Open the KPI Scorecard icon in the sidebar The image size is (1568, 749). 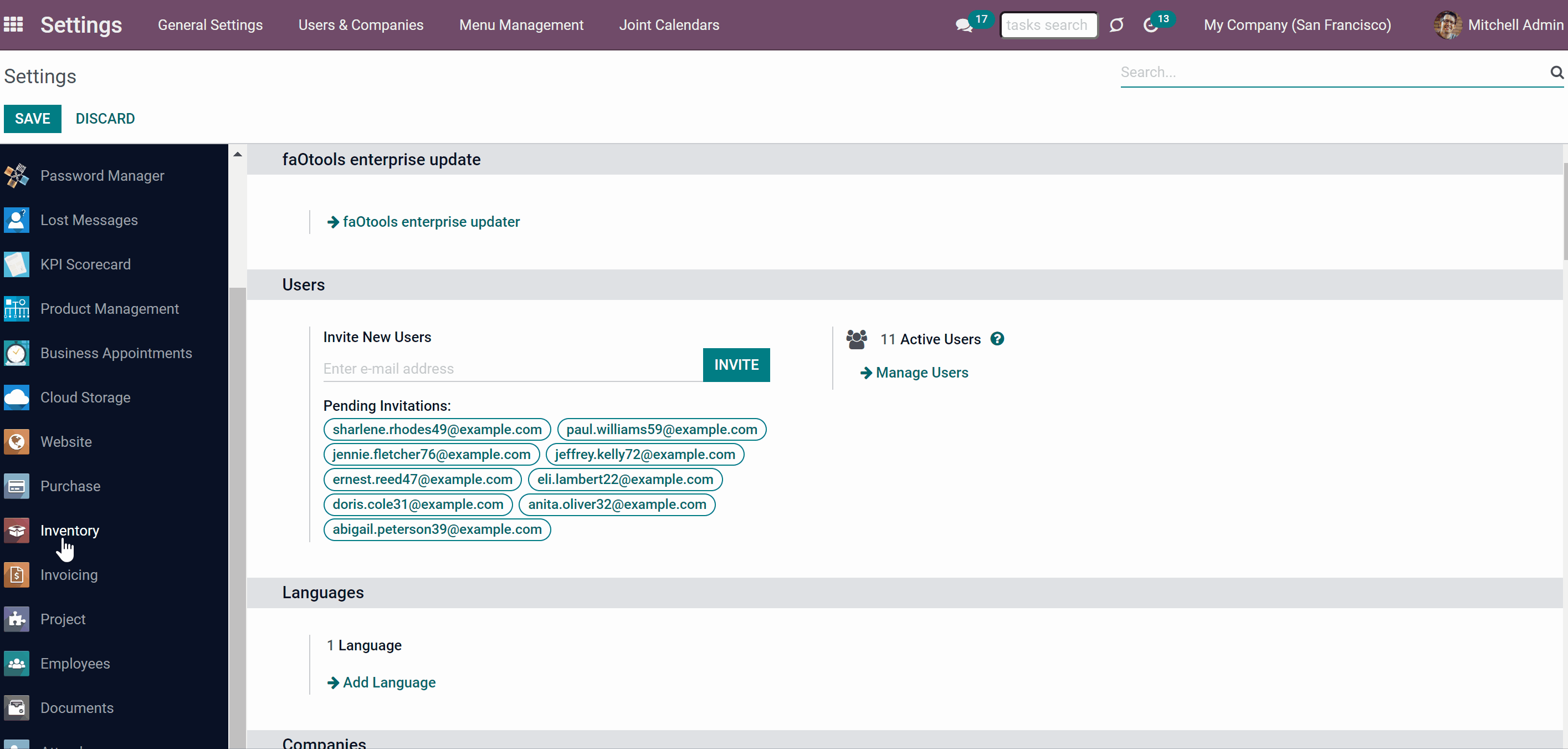point(17,264)
